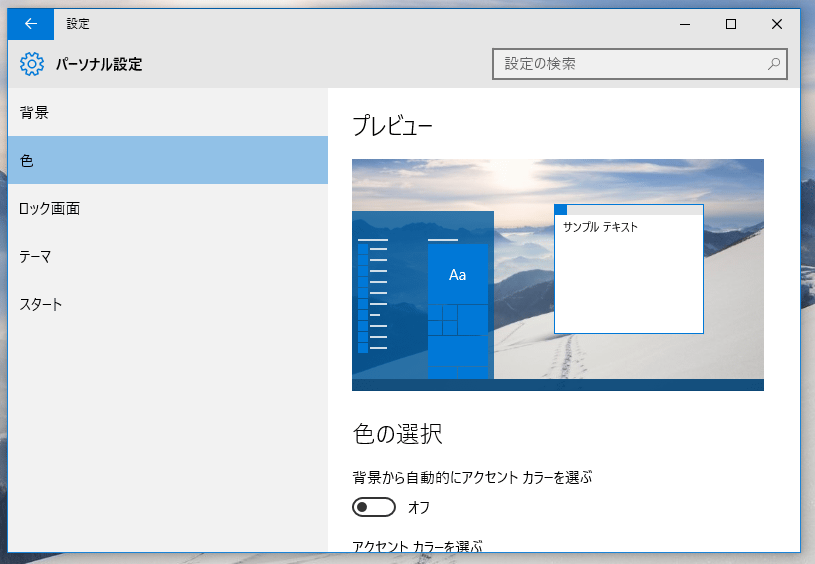Image resolution: width=815 pixels, height=564 pixels.
Task: Click the サンプル テキスト preview window
Action: pyautogui.click(x=629, y=269)
